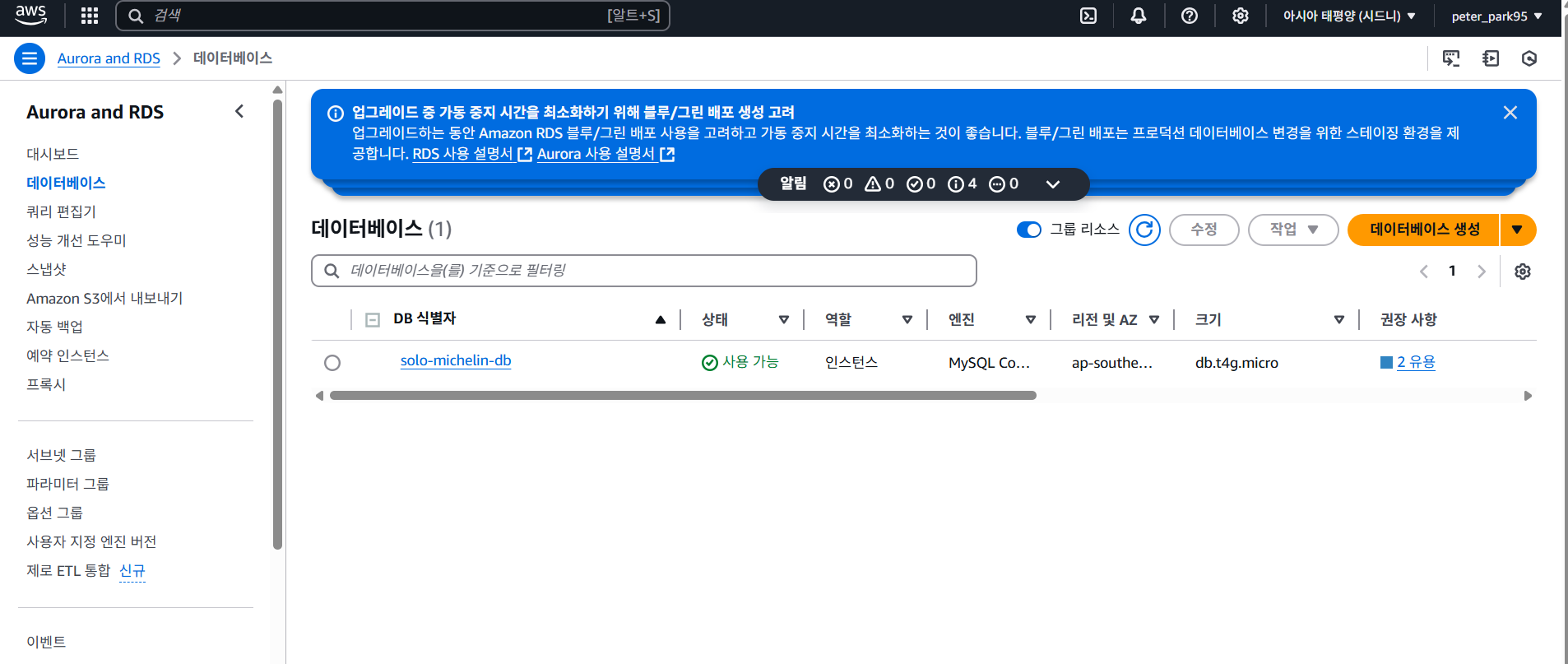Image resolution: width=1568 pixels, height=664 pixels.
Task: Click the 데이터베이스 생성 button
Action: [x=1424, y=230]
